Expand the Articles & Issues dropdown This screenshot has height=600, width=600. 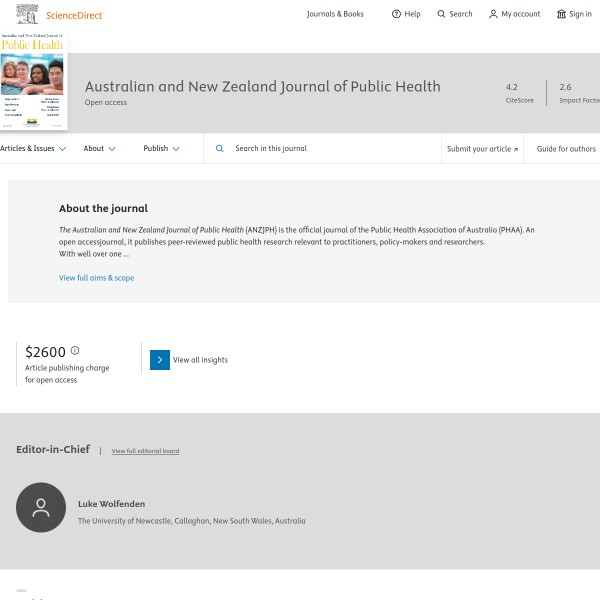(x=33, y=148)
